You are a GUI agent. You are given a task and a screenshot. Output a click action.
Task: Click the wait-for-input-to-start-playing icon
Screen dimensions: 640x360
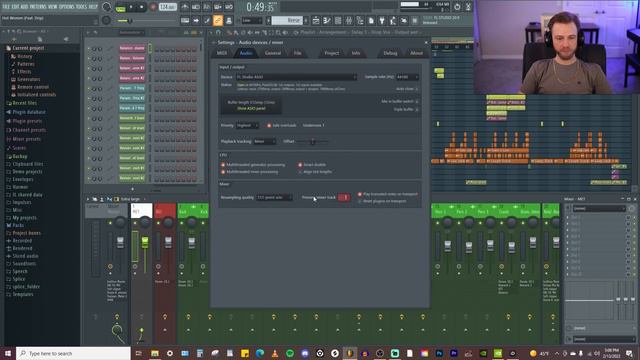click(x=196, y=7)
